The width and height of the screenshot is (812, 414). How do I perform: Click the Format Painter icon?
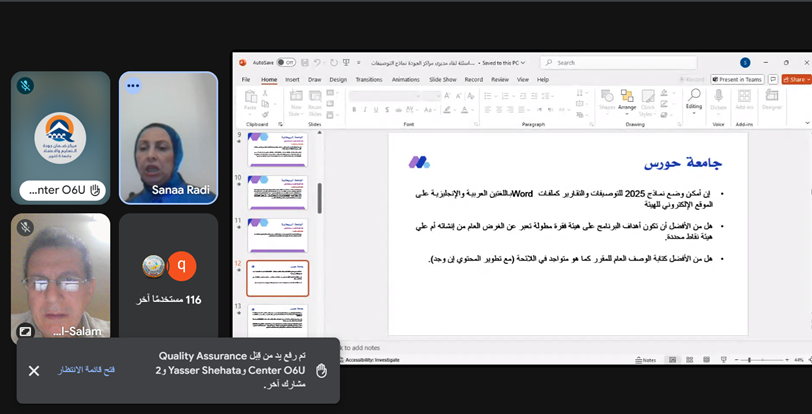(265, 115)
